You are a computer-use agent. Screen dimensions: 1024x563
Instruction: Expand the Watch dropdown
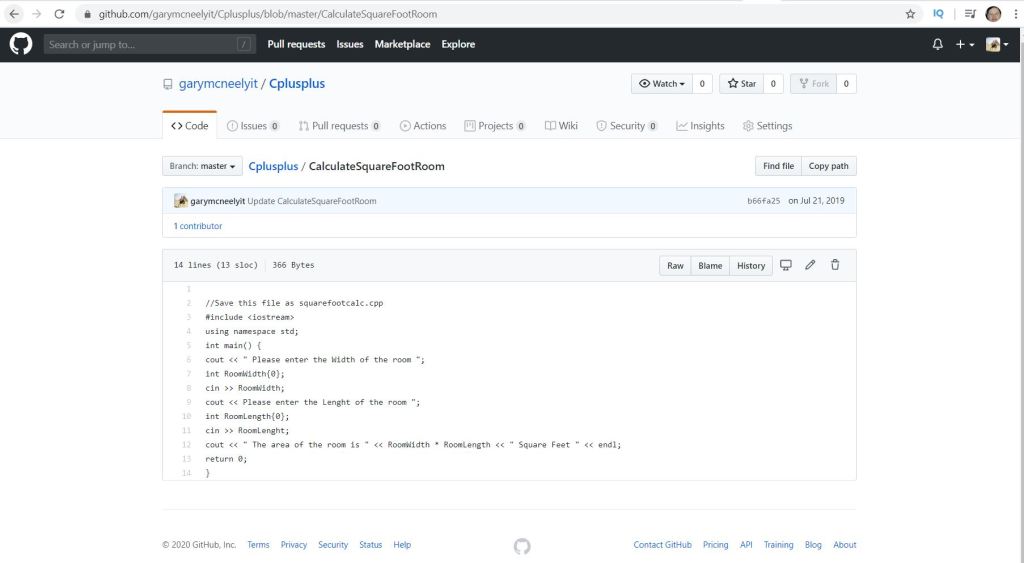(x=661, y=84)
